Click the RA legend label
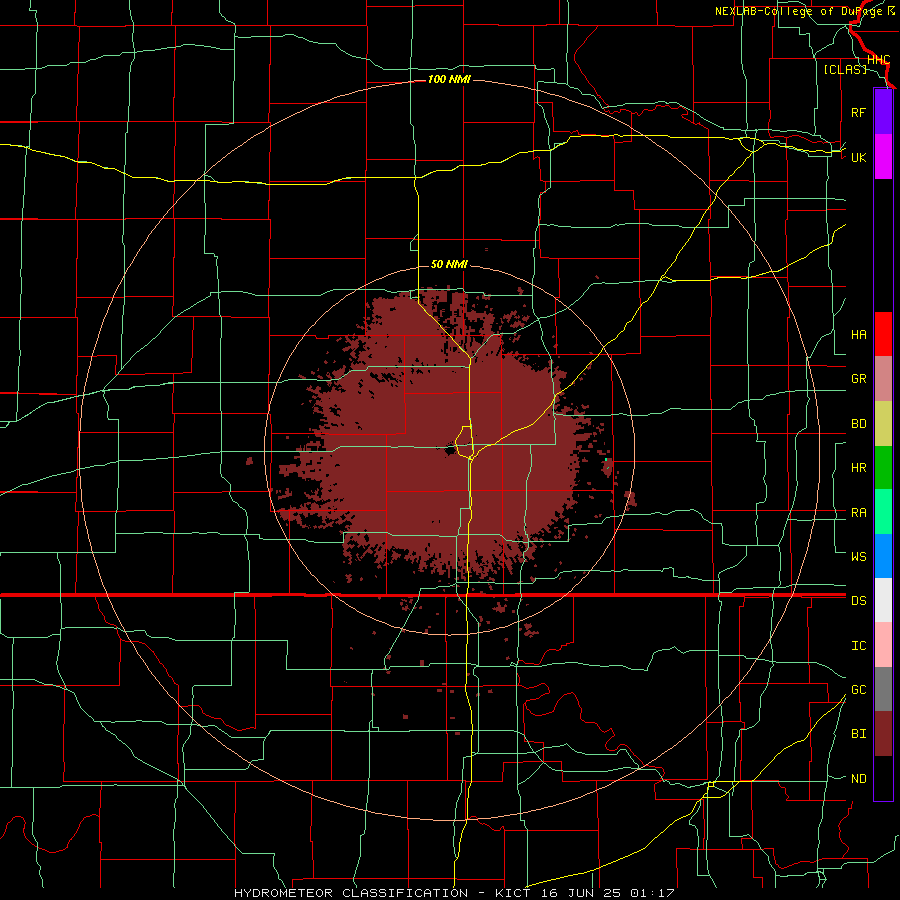 coord(858,513)
